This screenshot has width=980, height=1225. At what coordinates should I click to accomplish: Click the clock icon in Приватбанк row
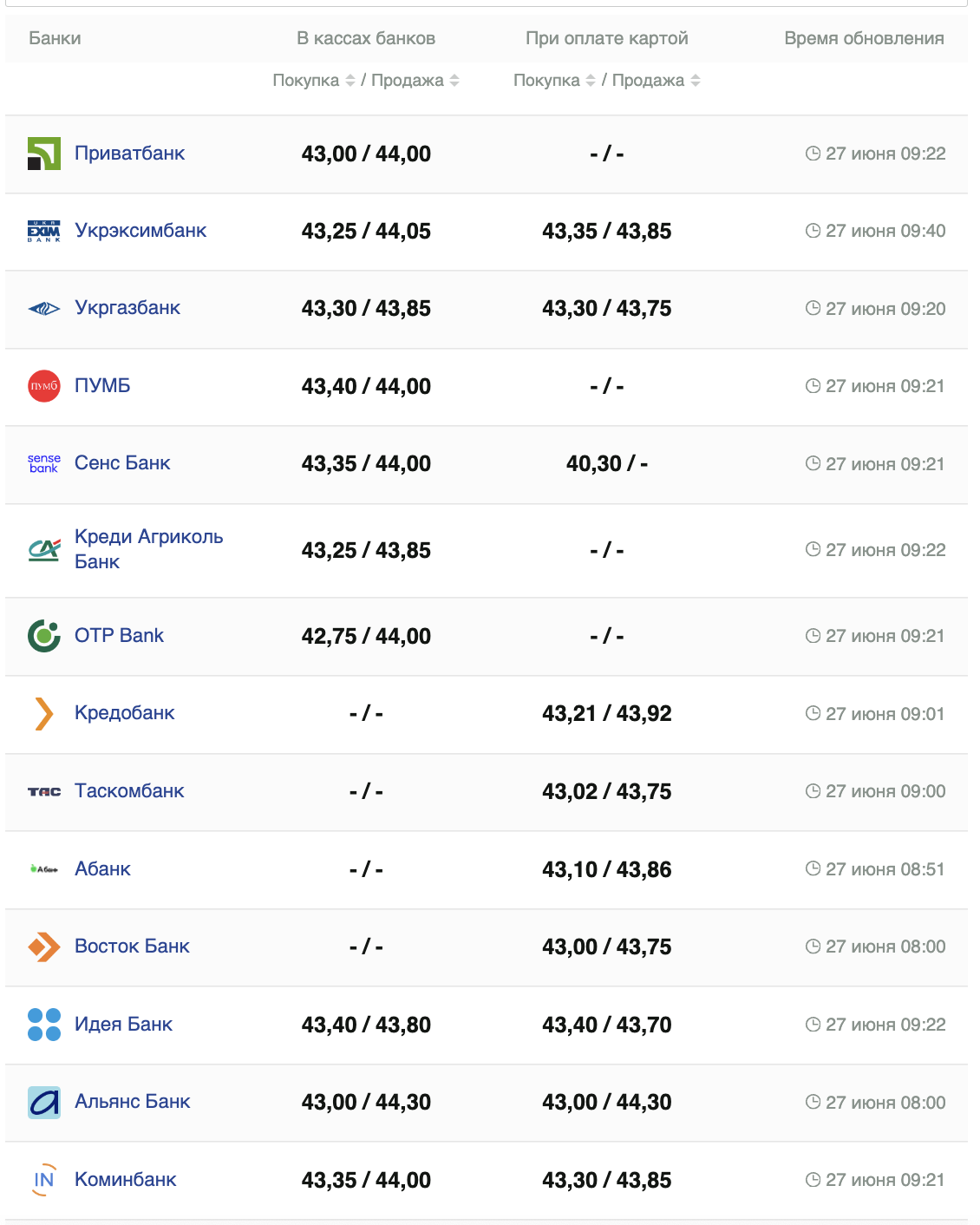[813, 154]
